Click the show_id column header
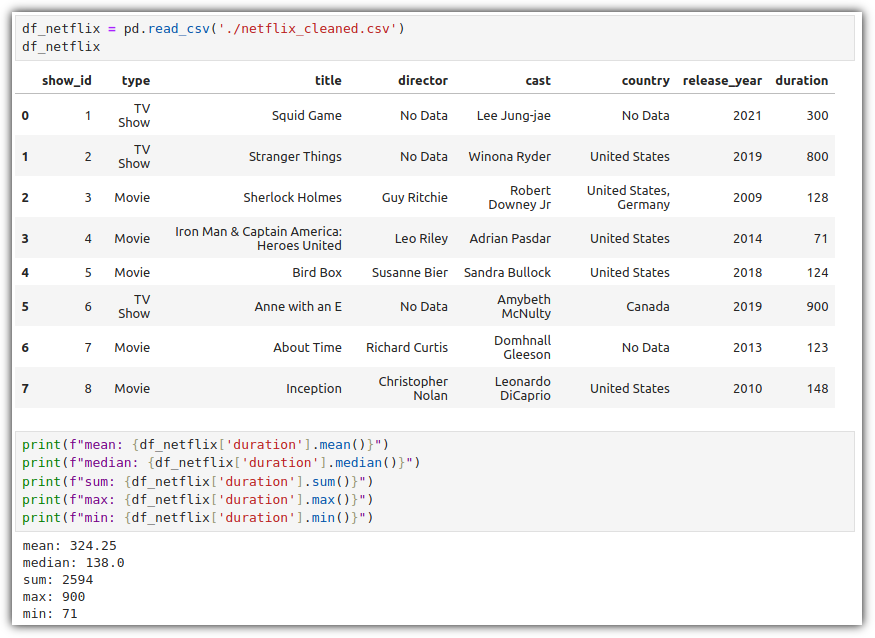Image resolution: width=875 pixels, height=638 pixels. tap(66, 80)
